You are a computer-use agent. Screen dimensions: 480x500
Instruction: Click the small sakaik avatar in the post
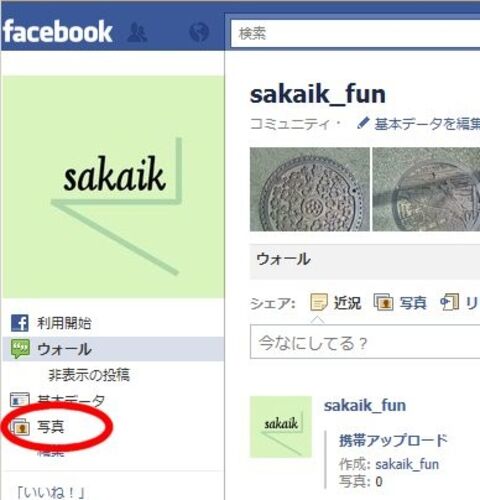[281, 427]
